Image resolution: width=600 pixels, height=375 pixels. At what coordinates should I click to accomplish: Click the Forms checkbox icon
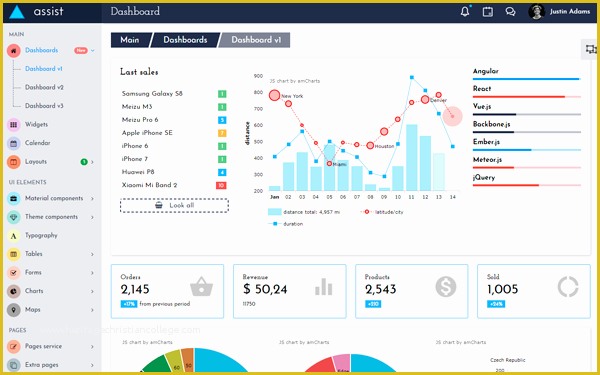pyautogui.click(x=13, y=272)
